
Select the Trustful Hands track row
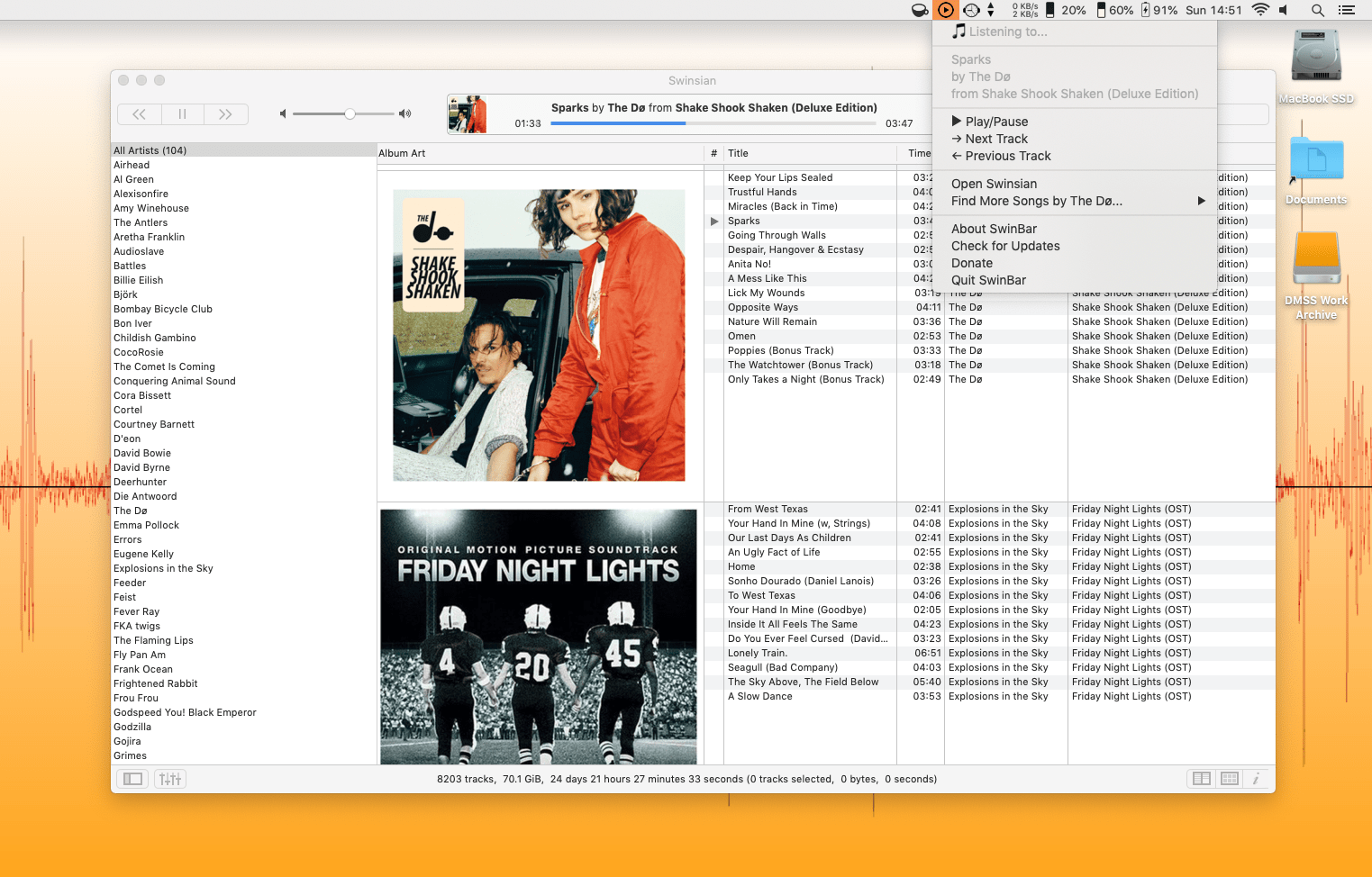coord(809,192)
